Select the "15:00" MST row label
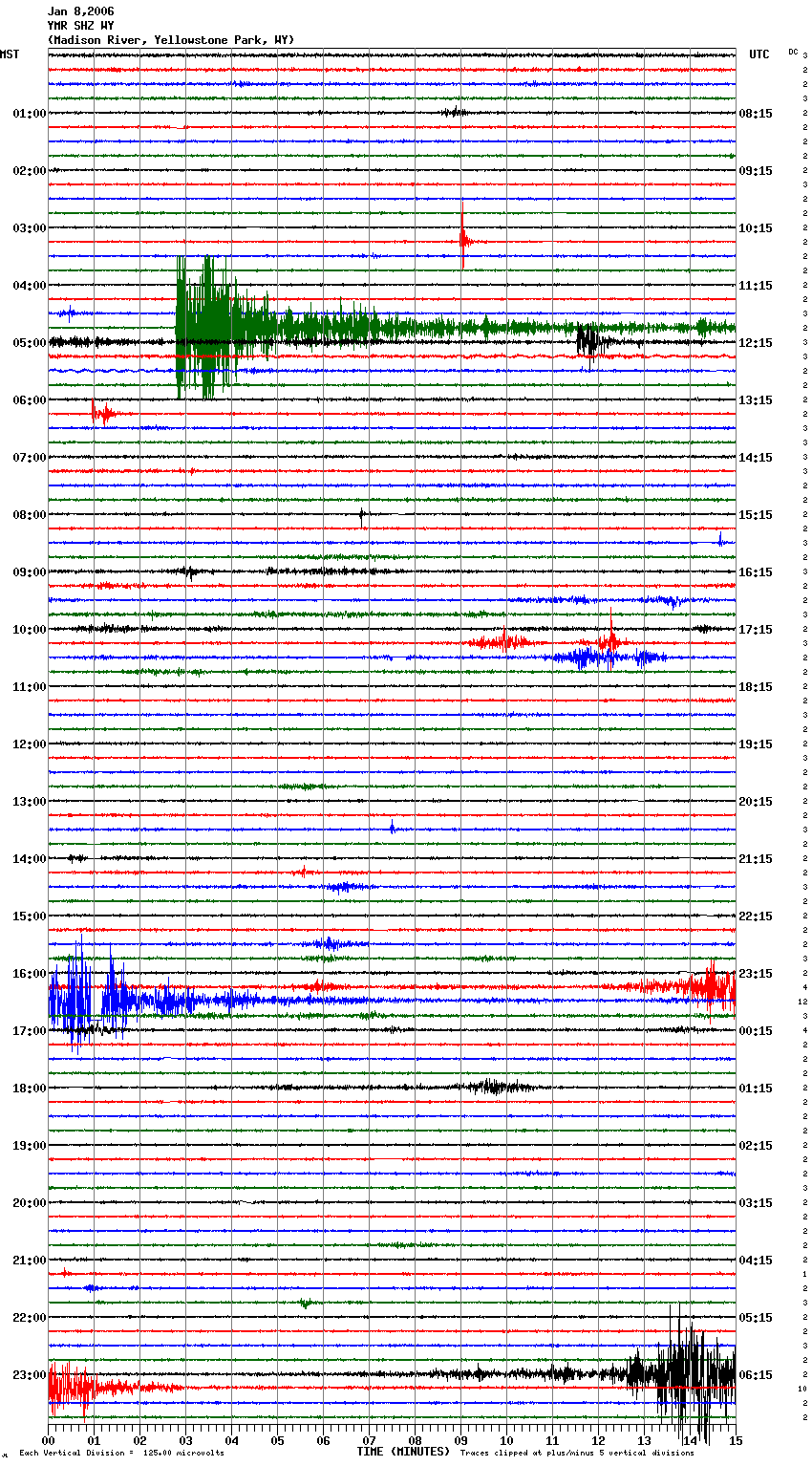812x1466 pixels. point(30,916)
